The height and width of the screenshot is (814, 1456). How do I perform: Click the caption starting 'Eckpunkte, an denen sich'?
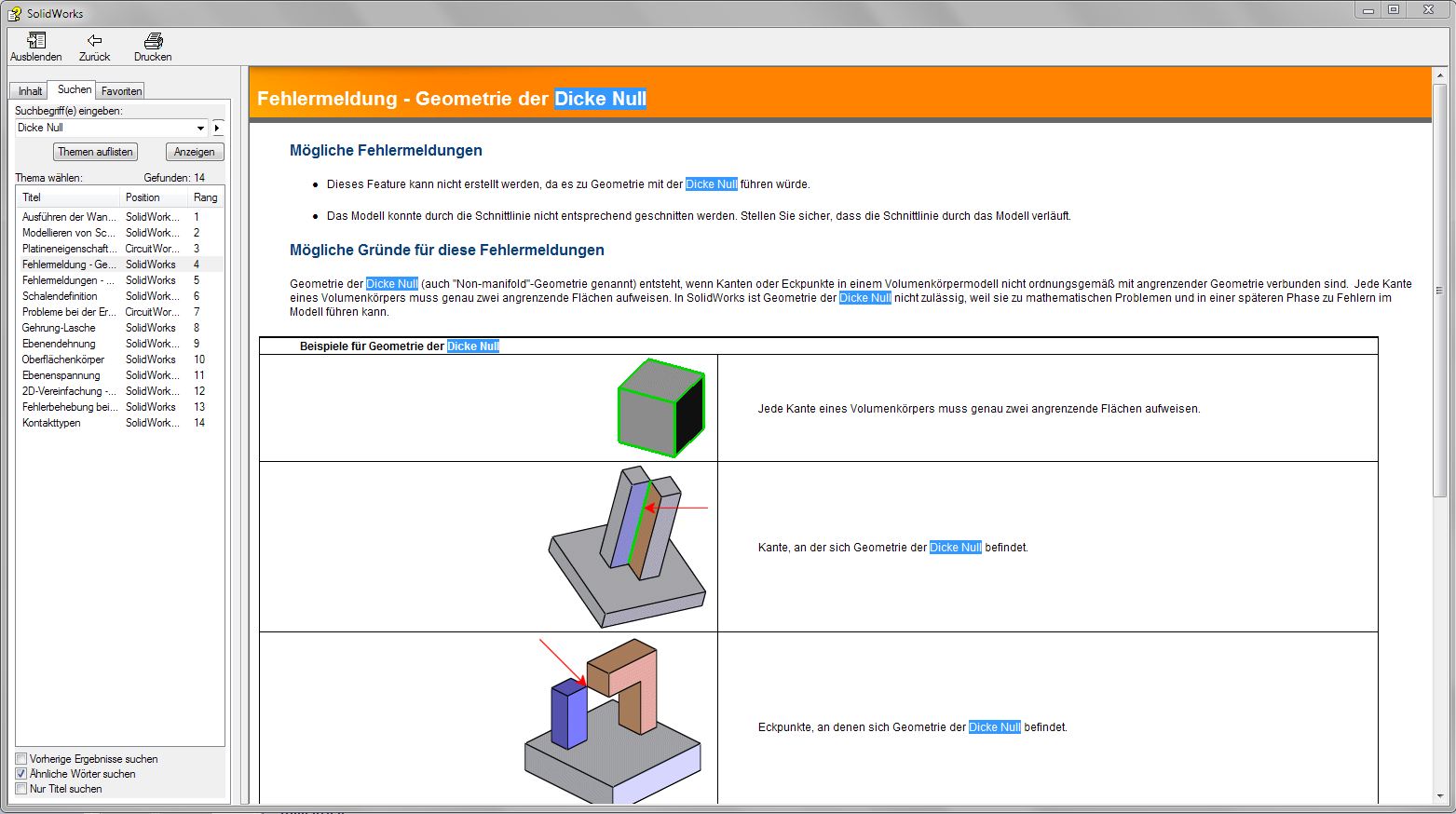pos(913,727)
